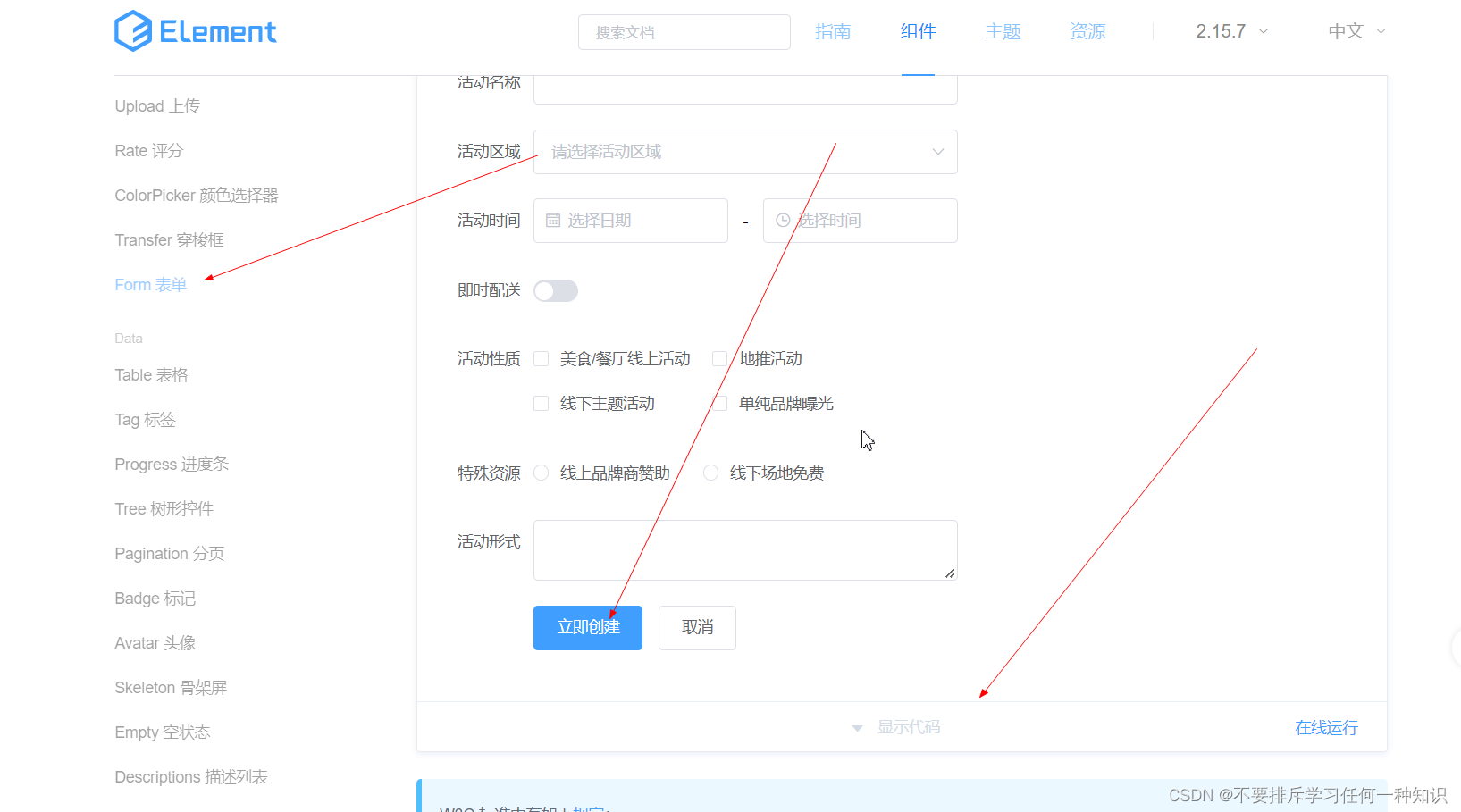Open Progress 进度条 in sidebar
Screen dimensions: 1461x812
click(172, 465)
